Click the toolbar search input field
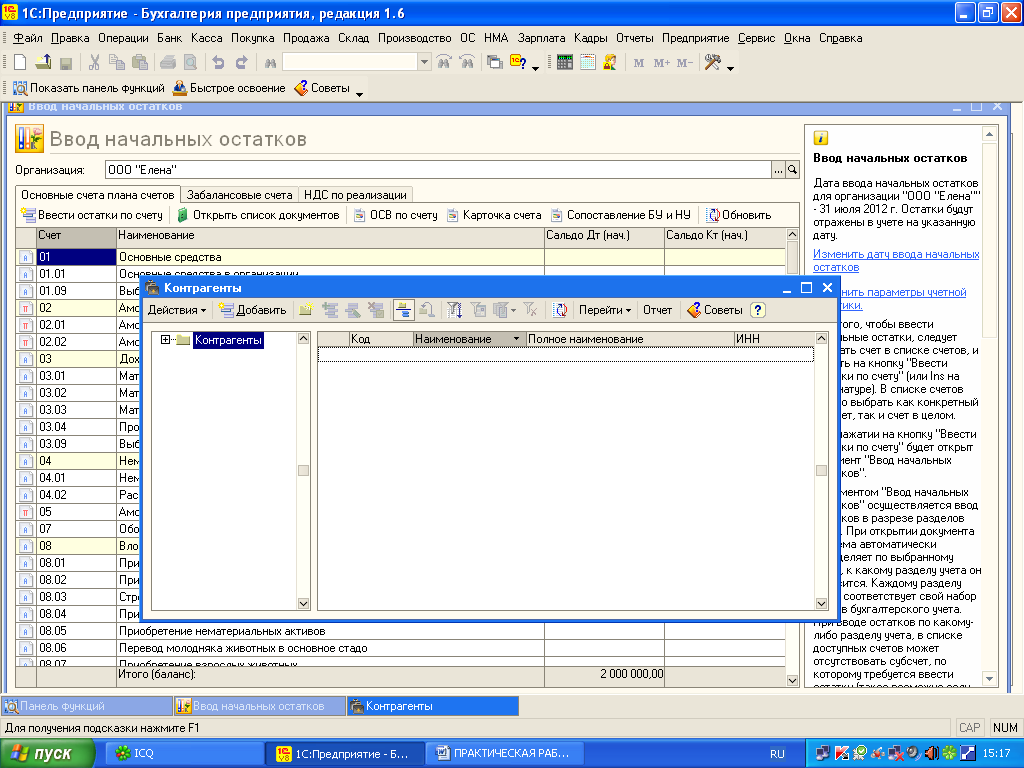 coord(350,63)
